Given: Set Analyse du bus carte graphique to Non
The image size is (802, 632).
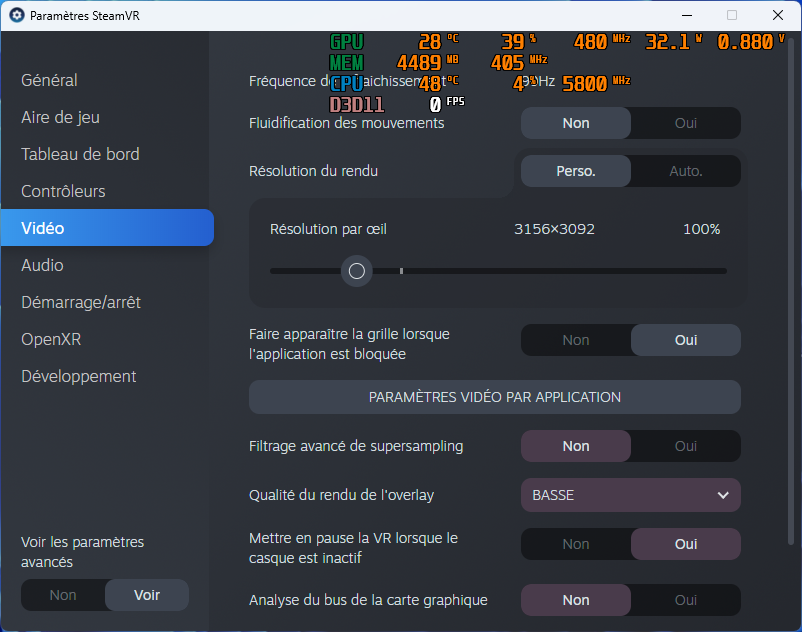Looking at the screenshot, I should click(x=576, y=600).
